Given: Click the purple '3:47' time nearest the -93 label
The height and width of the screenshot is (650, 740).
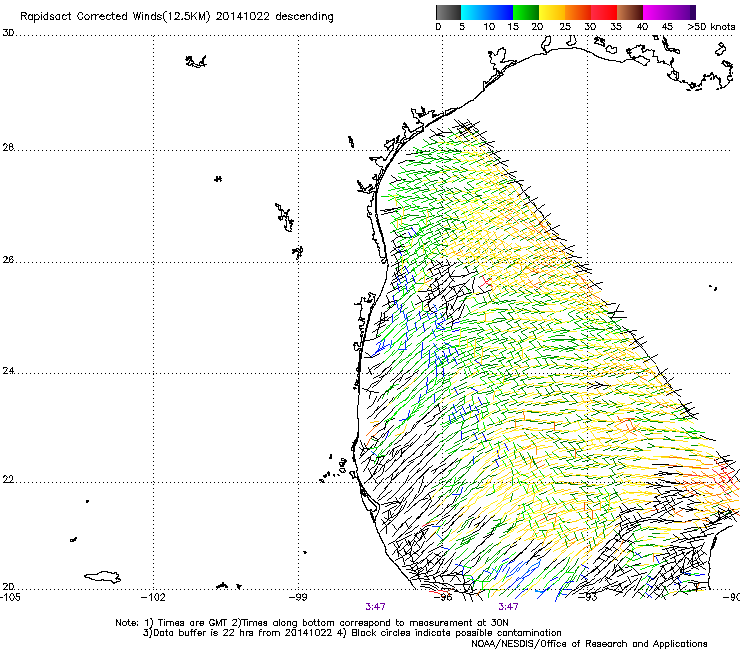Looking at the screenshot, I should pos(508,607).
